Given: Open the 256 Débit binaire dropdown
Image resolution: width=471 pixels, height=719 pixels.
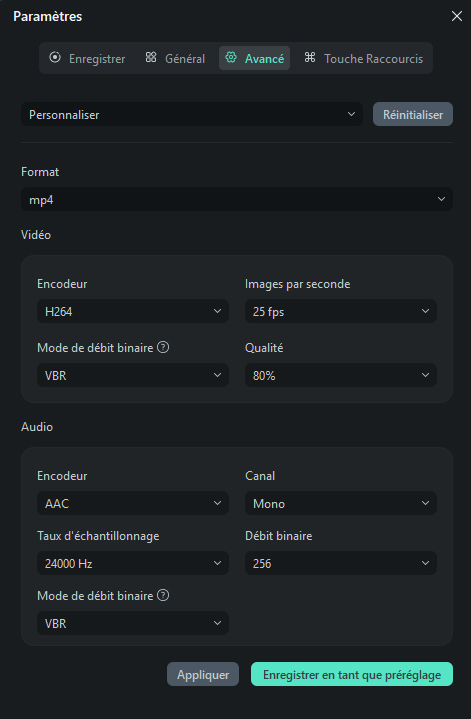Looking at the screenshot, I should pos(341,563).
